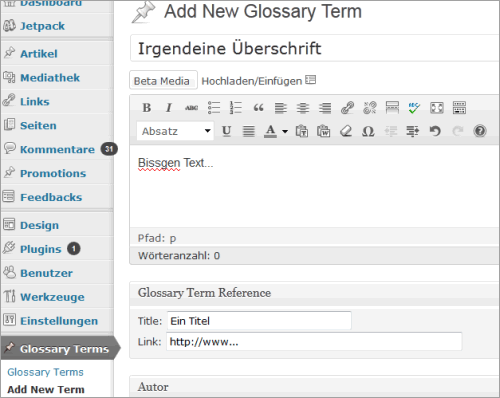Align text left
The image size is (500, 398).
pos(281,108)
